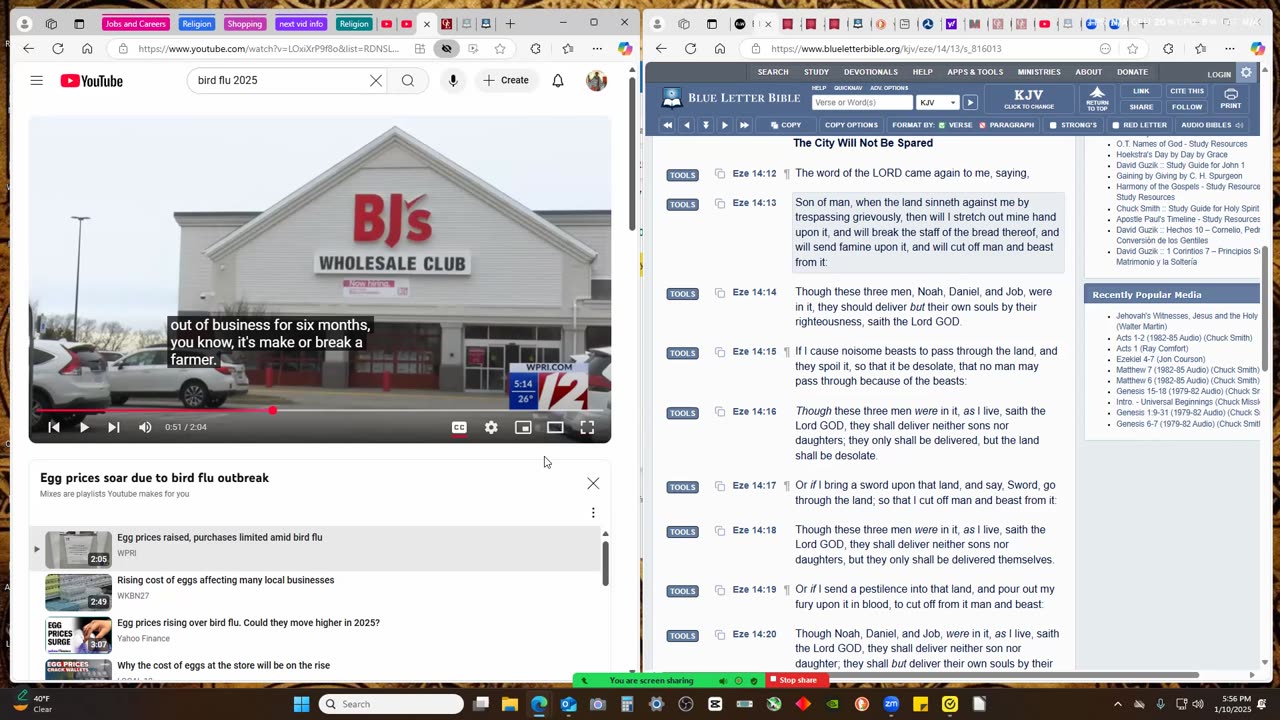Select the PARAGRAPH format option
Screen dimensions: 1280x720
coord(1006,125)
